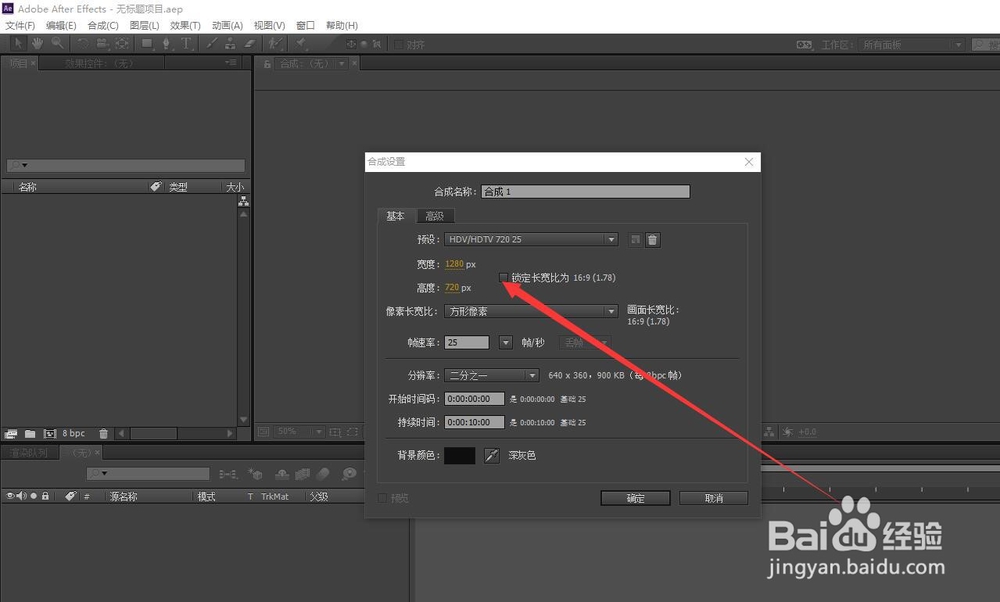Toggle the lock aspect ratio checkbox
Image resolution: width=1000 pixels, height=602 pixels.
(x=504, y=277)
